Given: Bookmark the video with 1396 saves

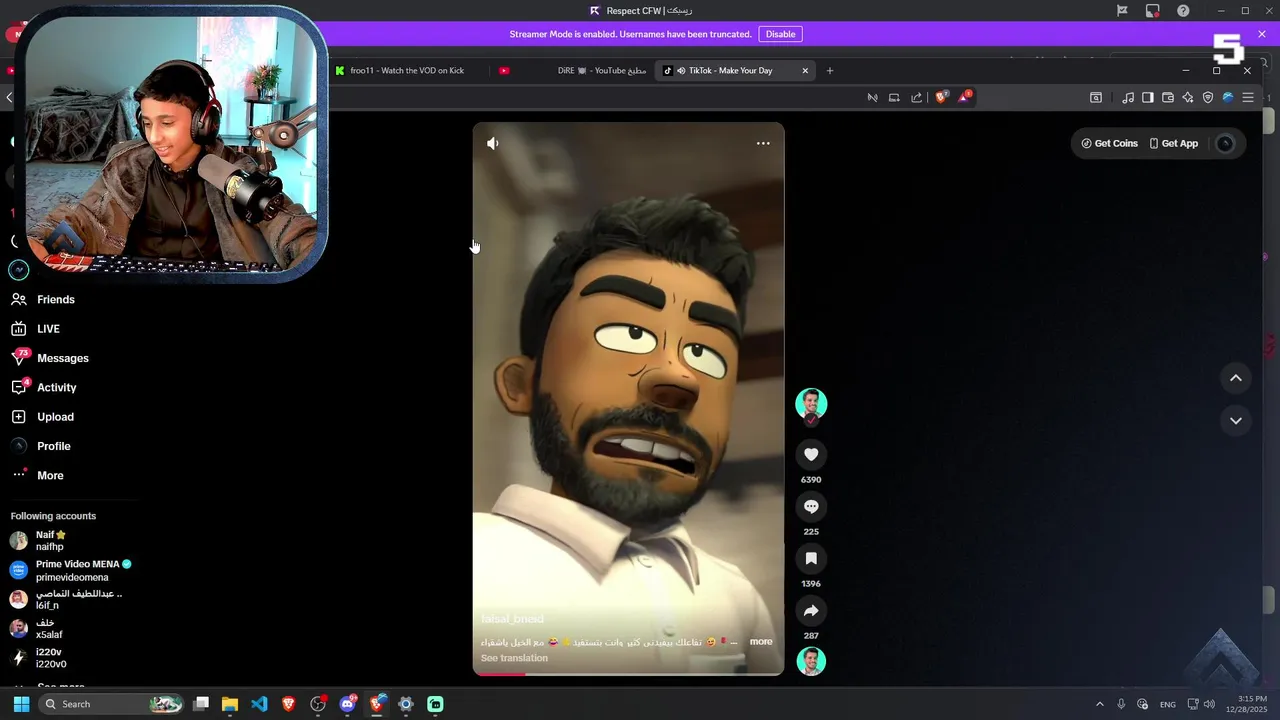Looking at the screenshot, I should coord(811,558).
